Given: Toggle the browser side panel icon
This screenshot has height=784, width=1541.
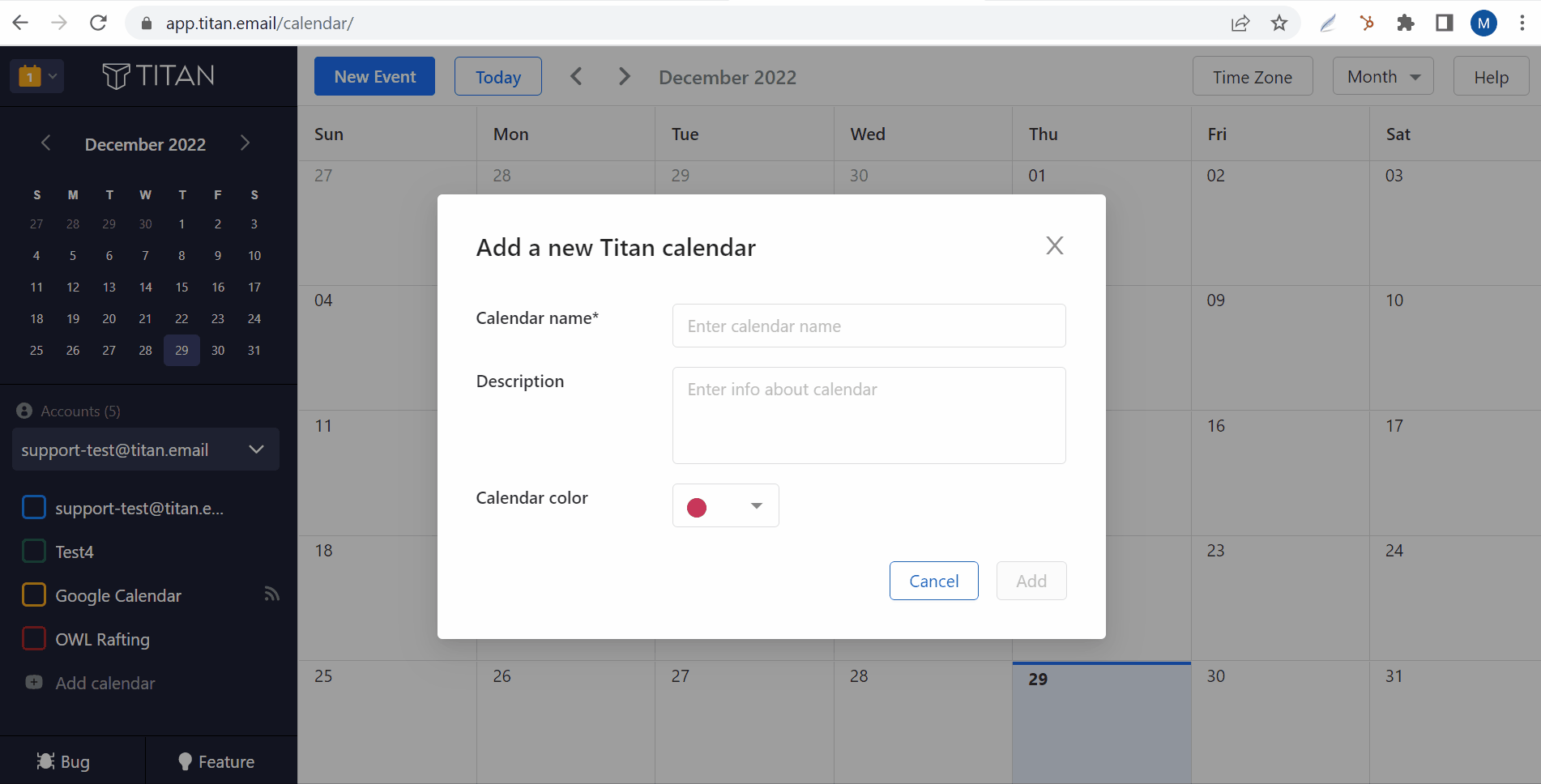Looking at the screenshot, I should click(1445, 23).
